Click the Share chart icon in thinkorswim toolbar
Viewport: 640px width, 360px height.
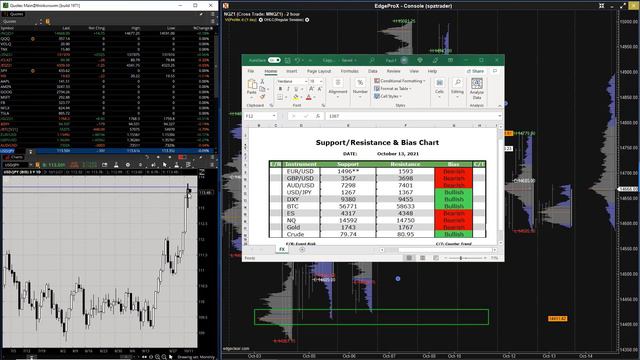click(104, 165)
